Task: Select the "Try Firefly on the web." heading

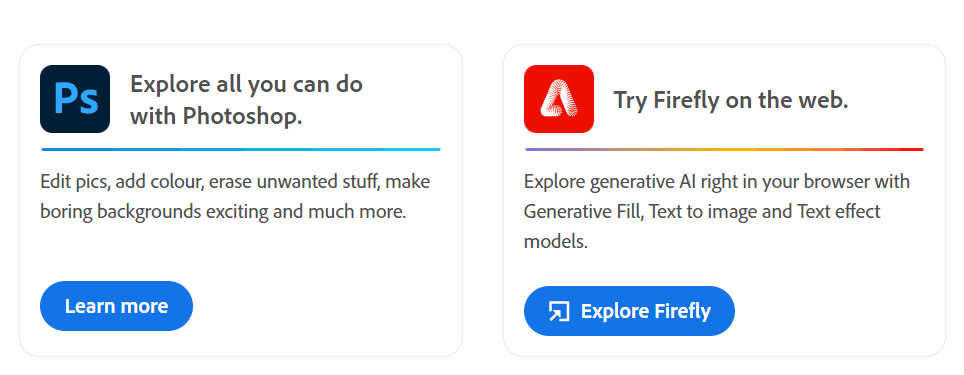Action: (x=731, y=100)
